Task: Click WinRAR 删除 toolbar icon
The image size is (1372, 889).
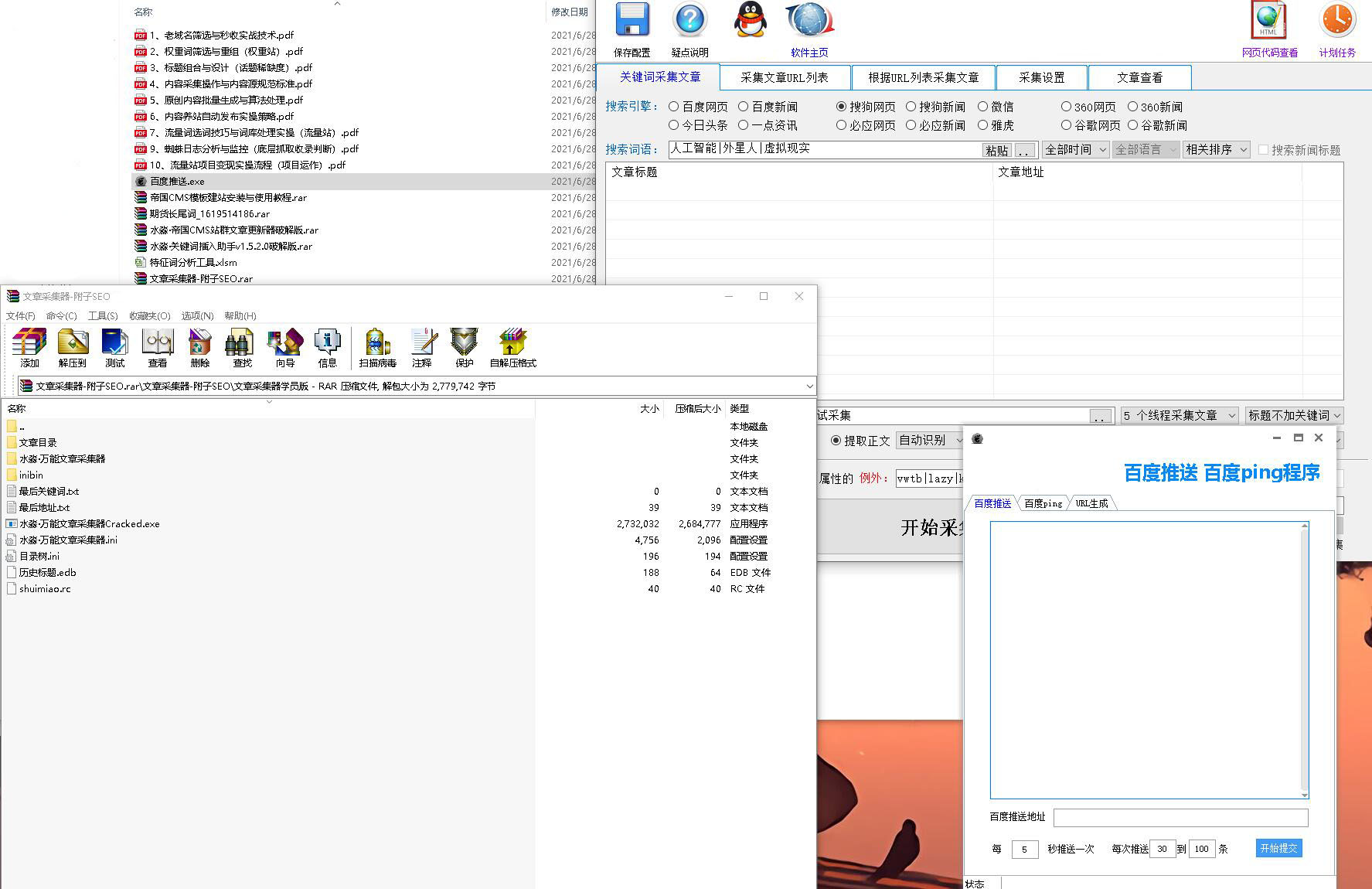Action: [199, 342]
